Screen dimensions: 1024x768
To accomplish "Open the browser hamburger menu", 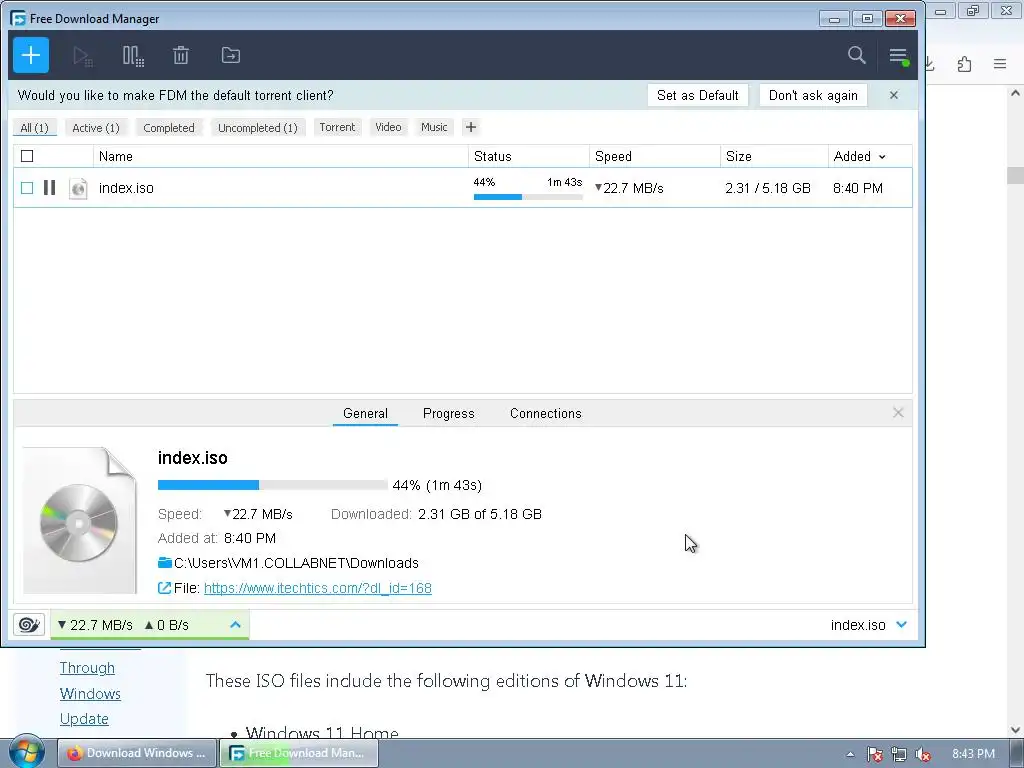I will [1000, 64].
